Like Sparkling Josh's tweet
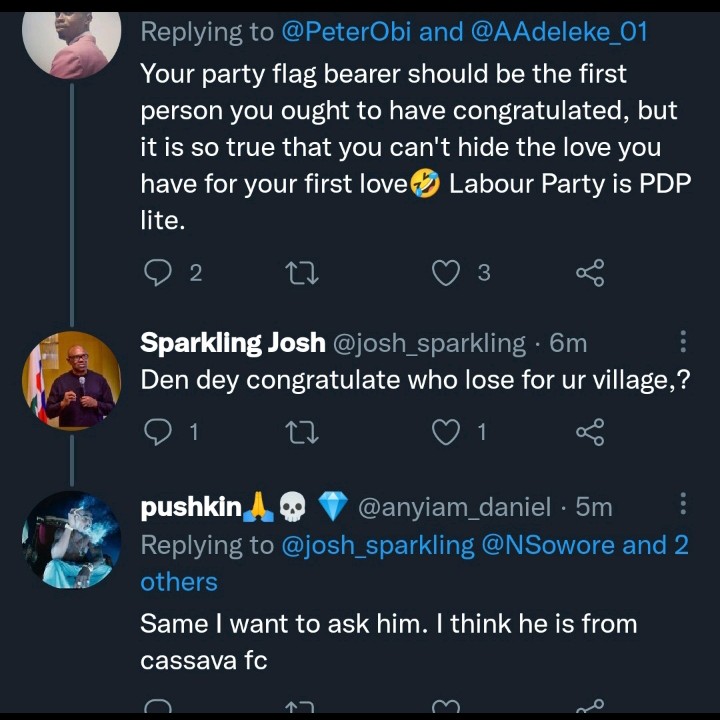This screenshot has height=720, width=720. 445,431
